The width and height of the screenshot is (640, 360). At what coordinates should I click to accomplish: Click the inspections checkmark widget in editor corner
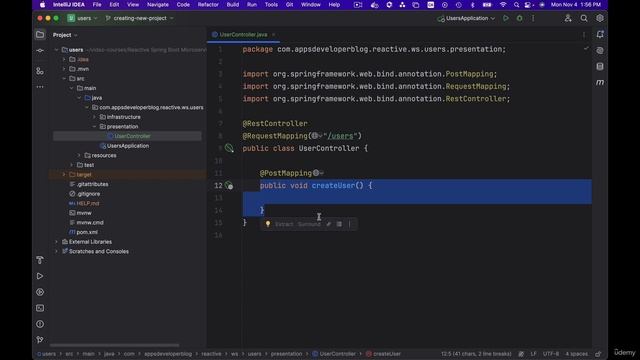(586, 49)
